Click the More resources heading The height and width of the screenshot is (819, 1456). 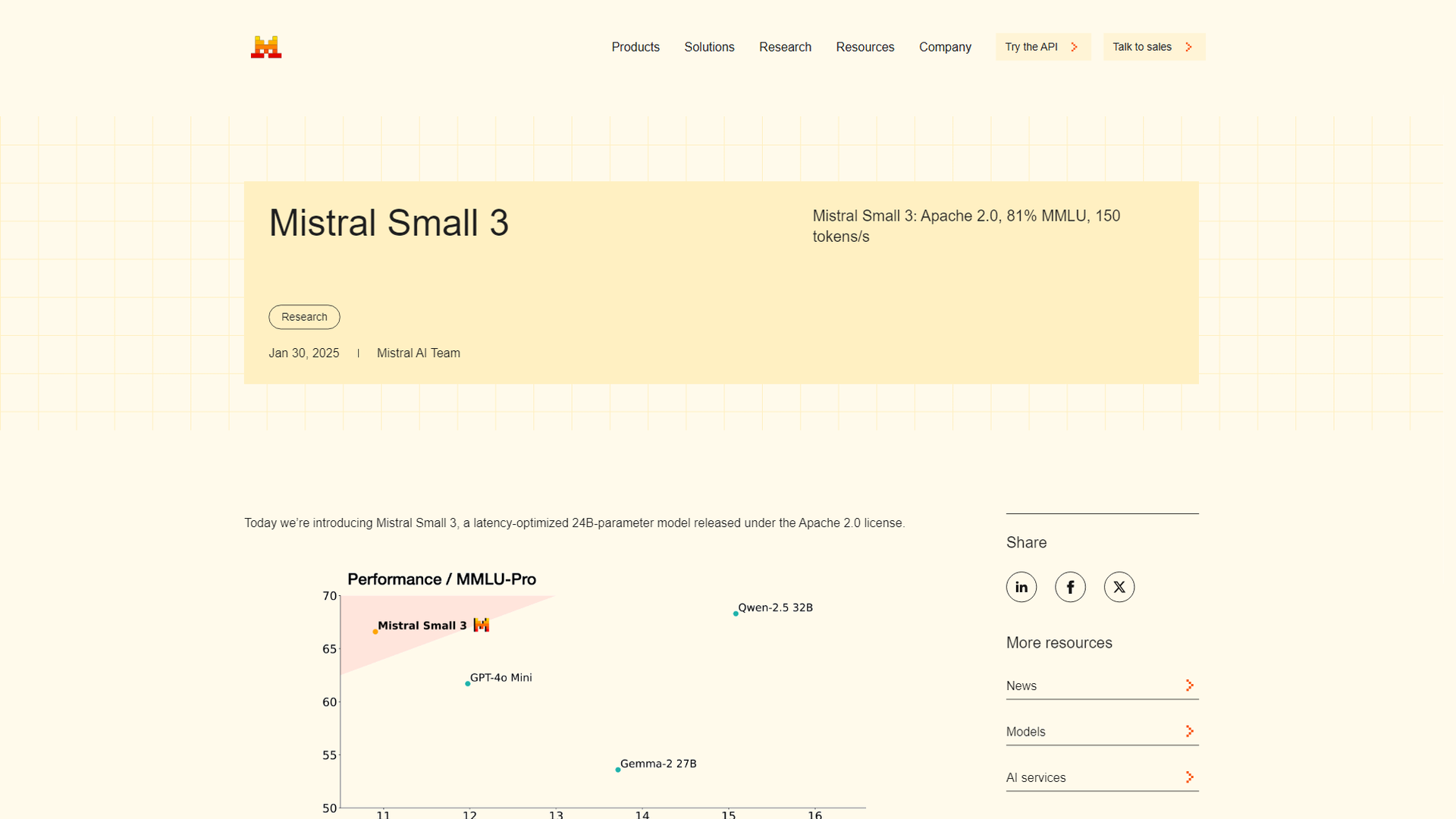click(x=1059, y=643)
